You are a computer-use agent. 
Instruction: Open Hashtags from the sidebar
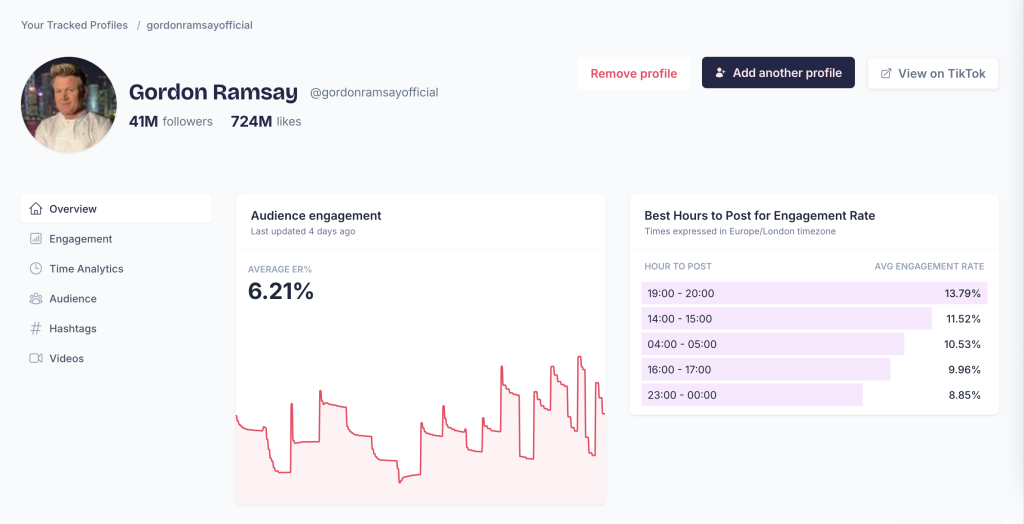click(x=73, y=329)
